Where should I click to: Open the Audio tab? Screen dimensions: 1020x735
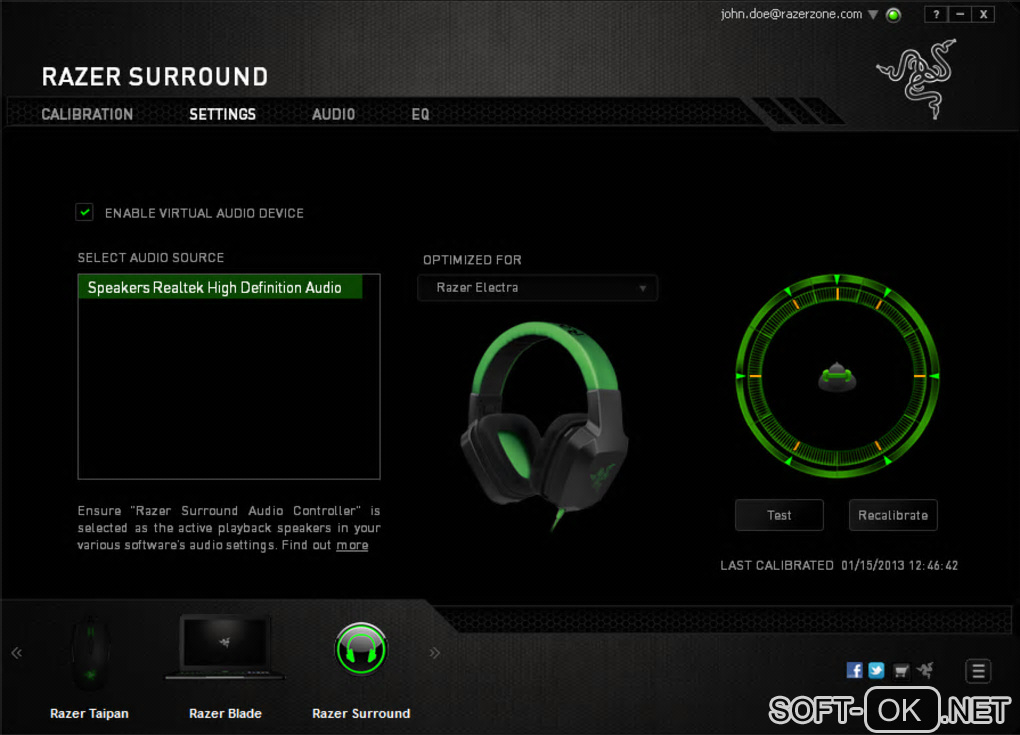pyautogui.click(x=334, y=114)
